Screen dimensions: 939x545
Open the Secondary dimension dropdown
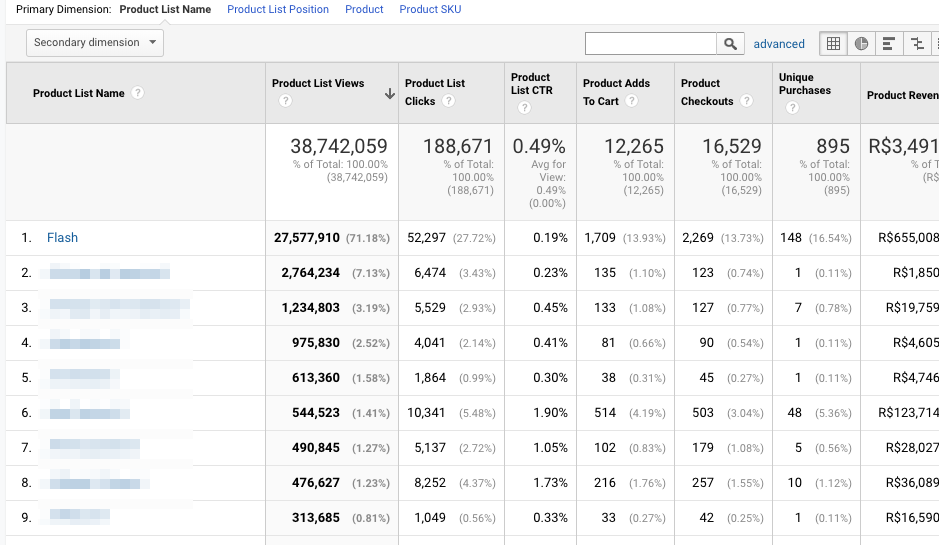click(x=95, y=43)
